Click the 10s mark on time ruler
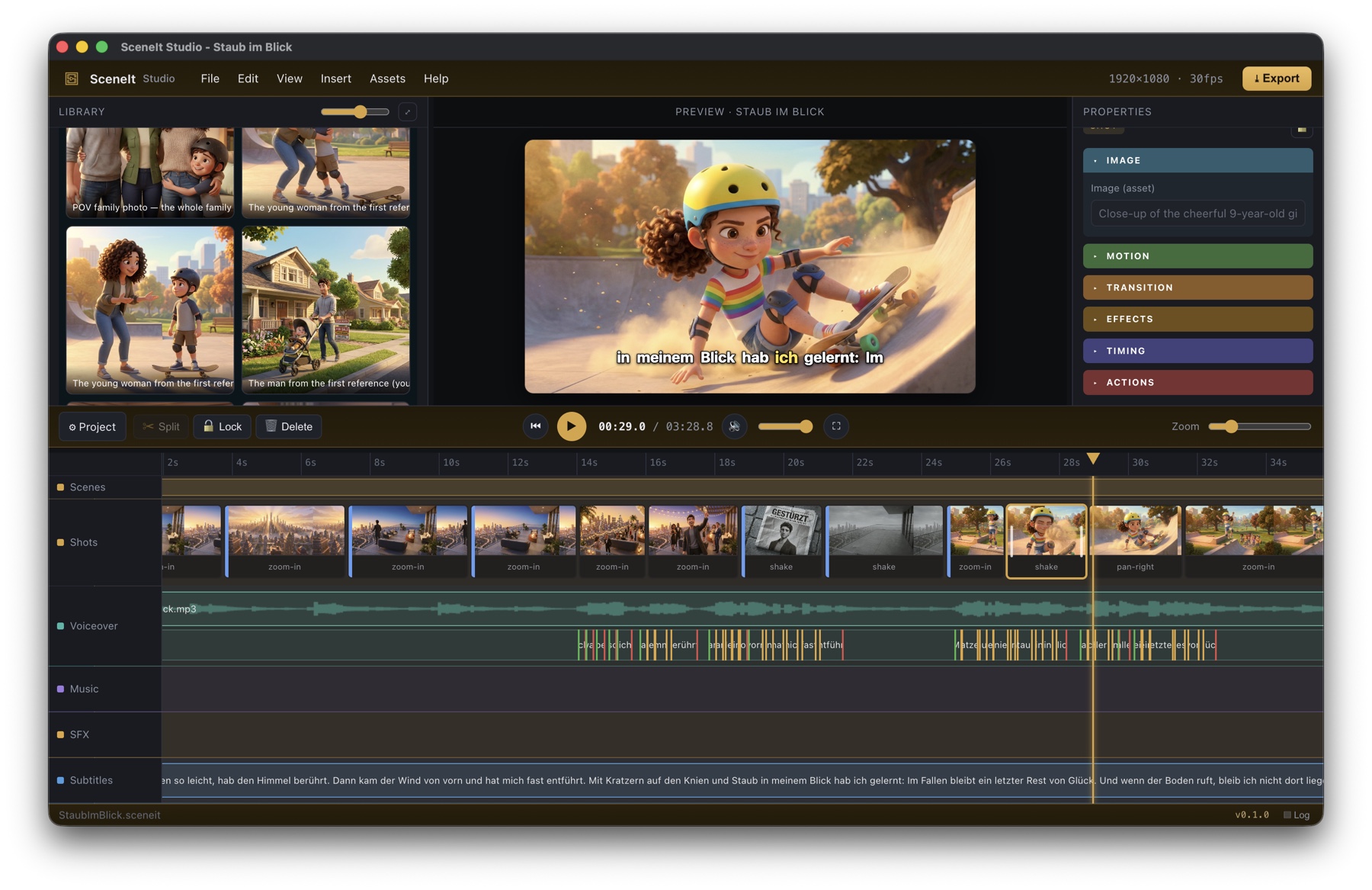Screen dimensions: 1372x890 point(451,463)
